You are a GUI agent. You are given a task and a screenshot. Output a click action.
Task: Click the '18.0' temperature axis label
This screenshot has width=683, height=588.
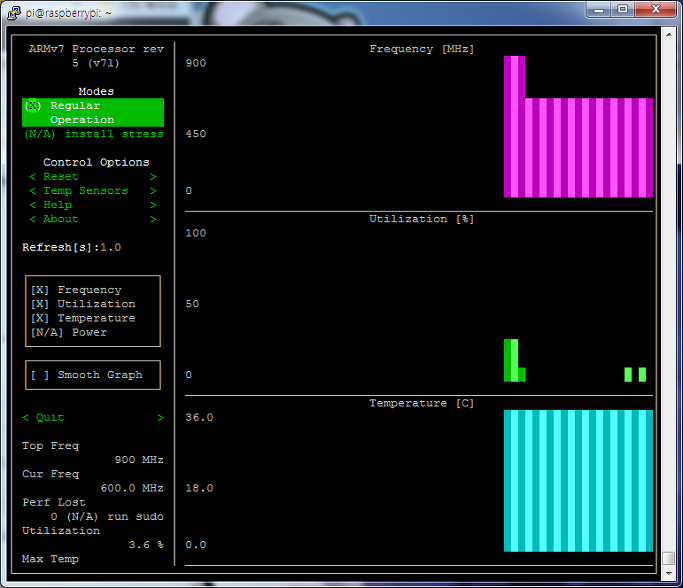[x=199, y=488]
